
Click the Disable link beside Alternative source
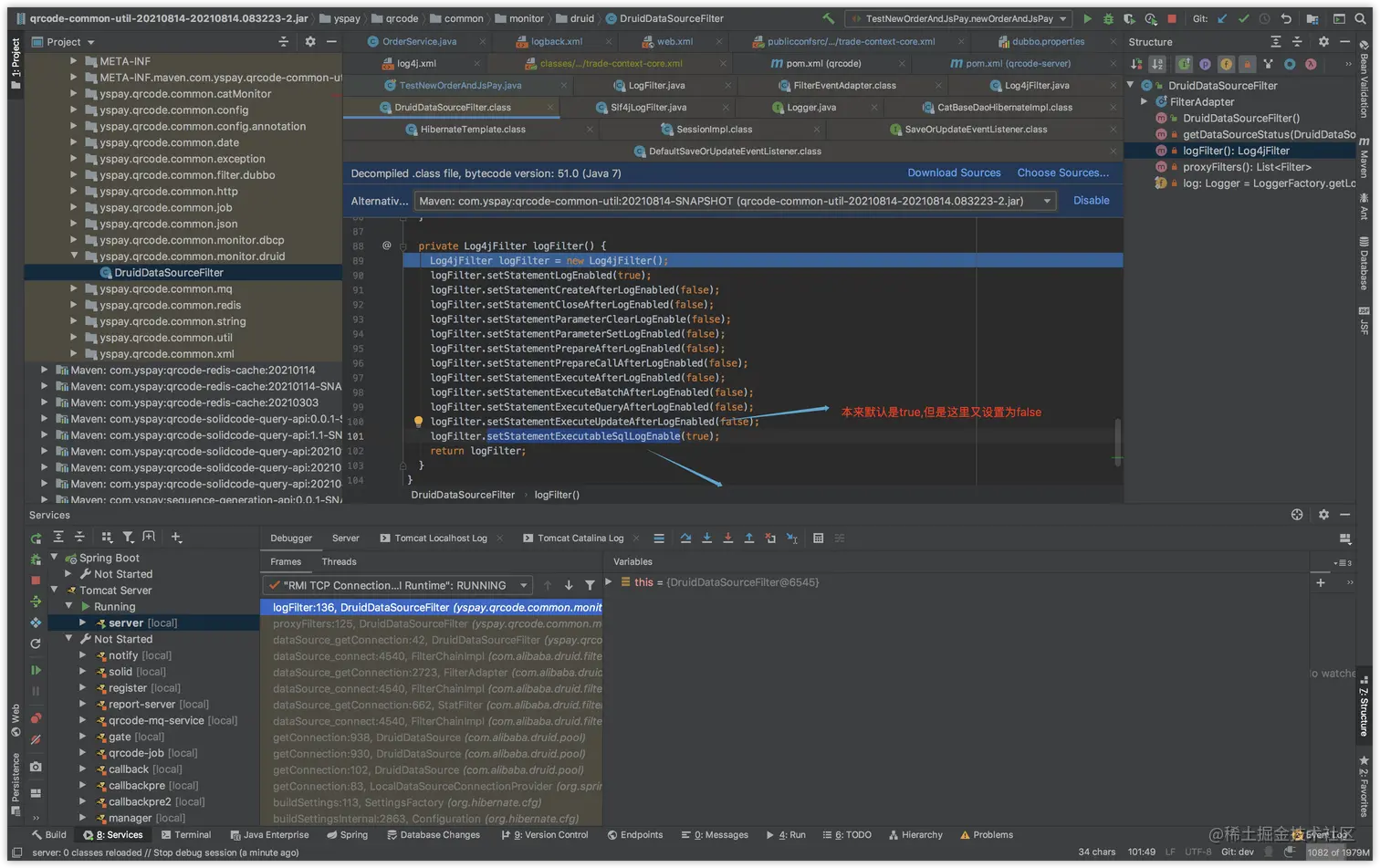pos(1091,201)
